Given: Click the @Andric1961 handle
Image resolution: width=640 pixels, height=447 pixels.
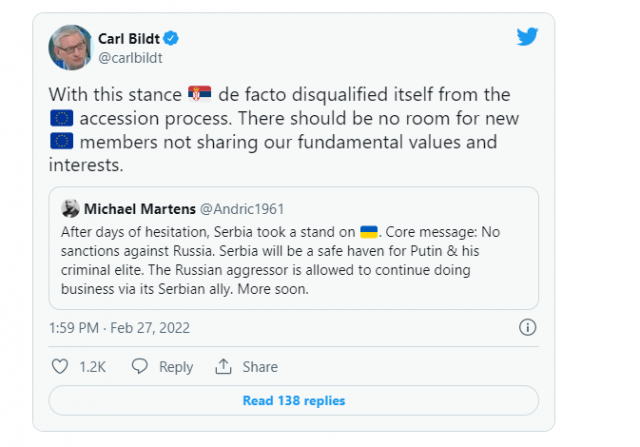Looking at the screenshot, I should click(242, 209).
